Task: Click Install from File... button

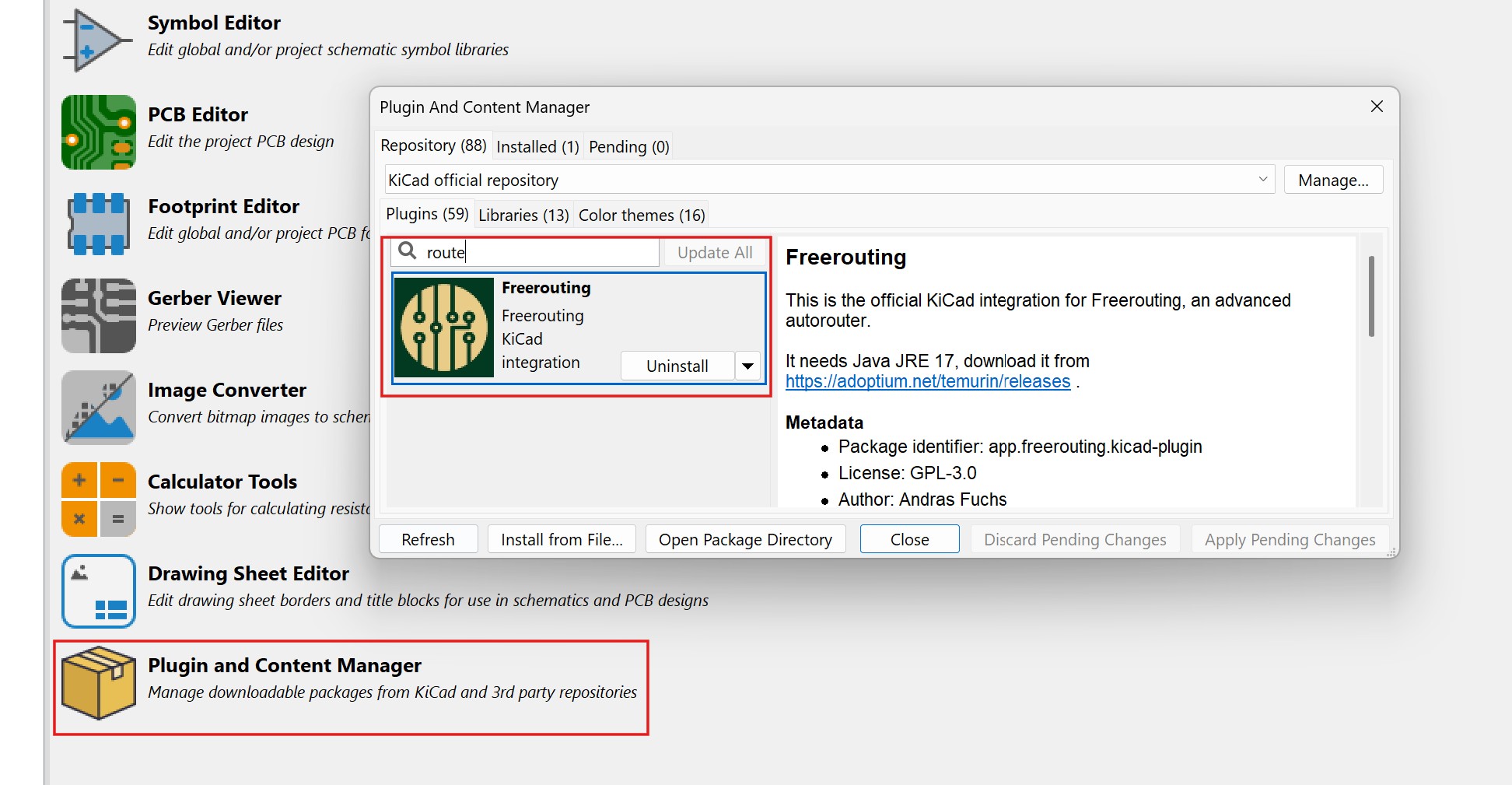Action: 562,539
